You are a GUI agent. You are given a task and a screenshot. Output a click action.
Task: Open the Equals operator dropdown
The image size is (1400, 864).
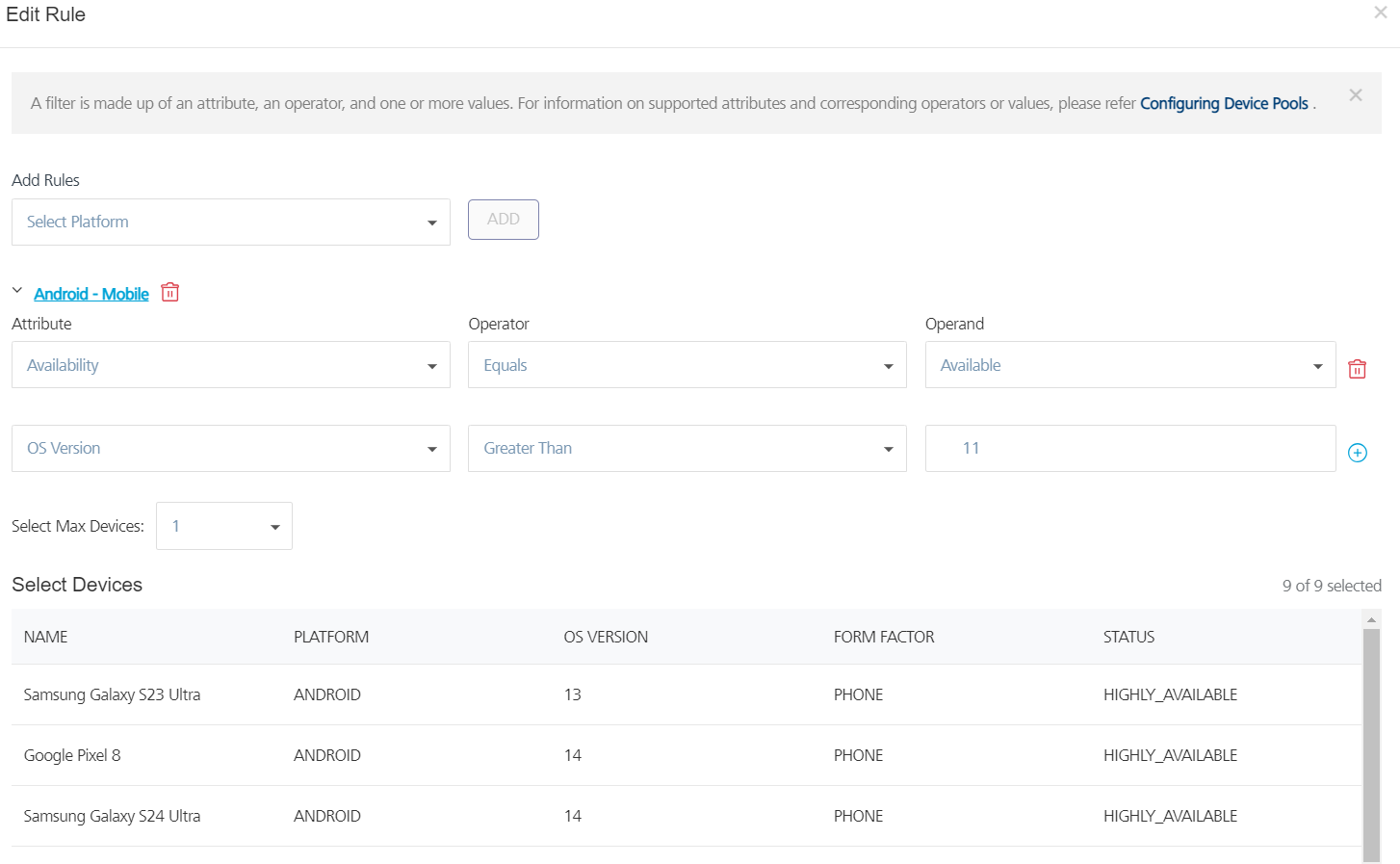687,365
